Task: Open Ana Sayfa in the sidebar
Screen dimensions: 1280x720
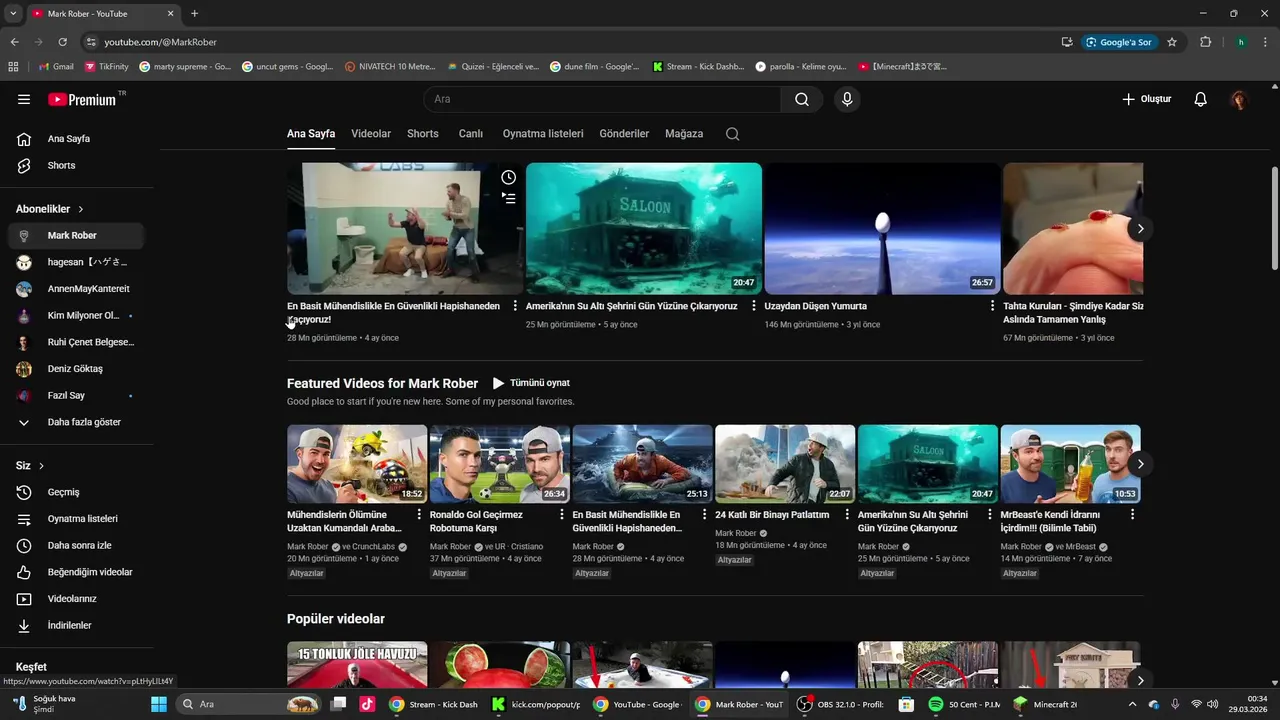Action: (76, 139)
